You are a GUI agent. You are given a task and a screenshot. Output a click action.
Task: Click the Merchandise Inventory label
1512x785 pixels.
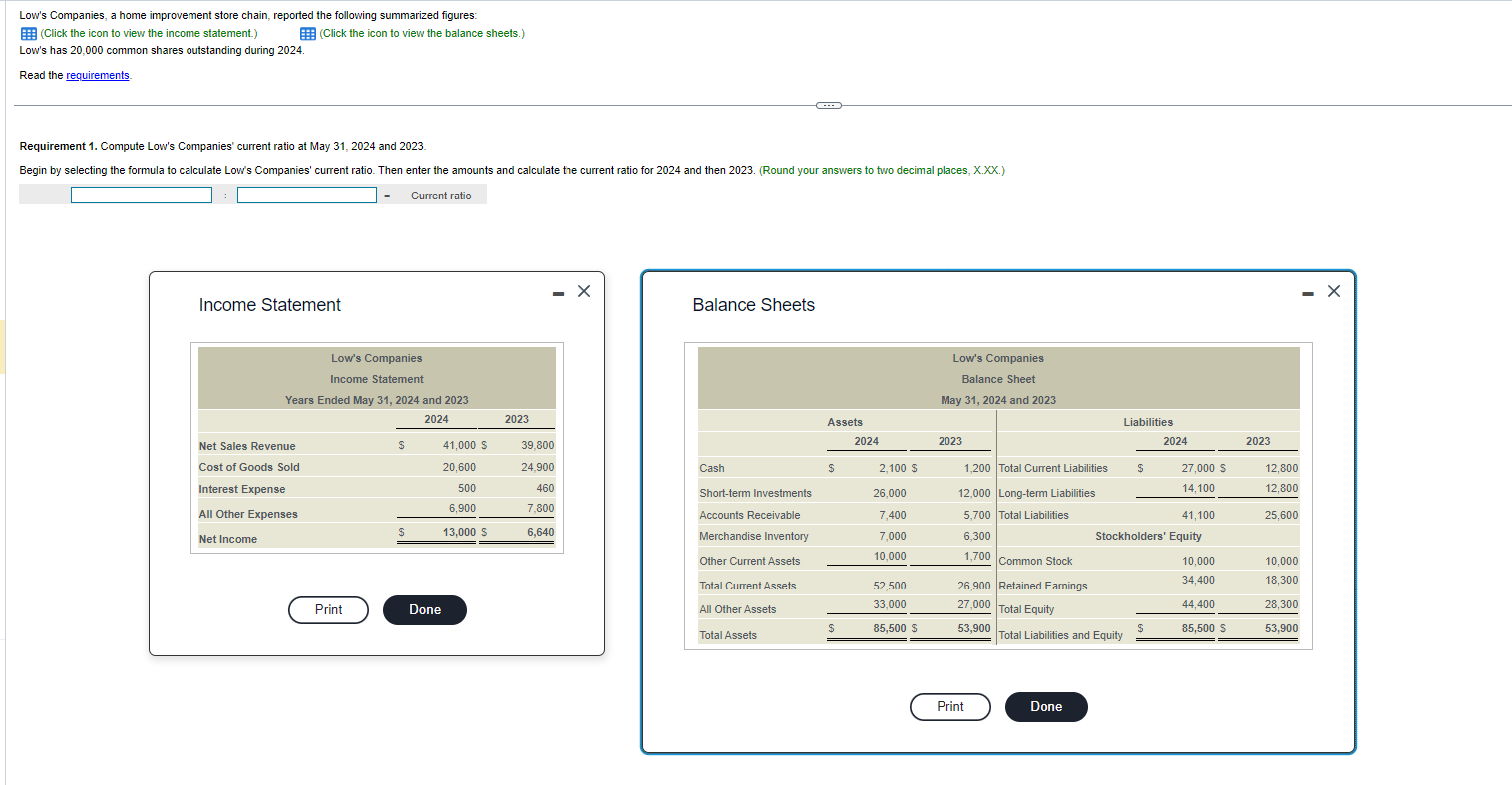(x=754, y=536)
